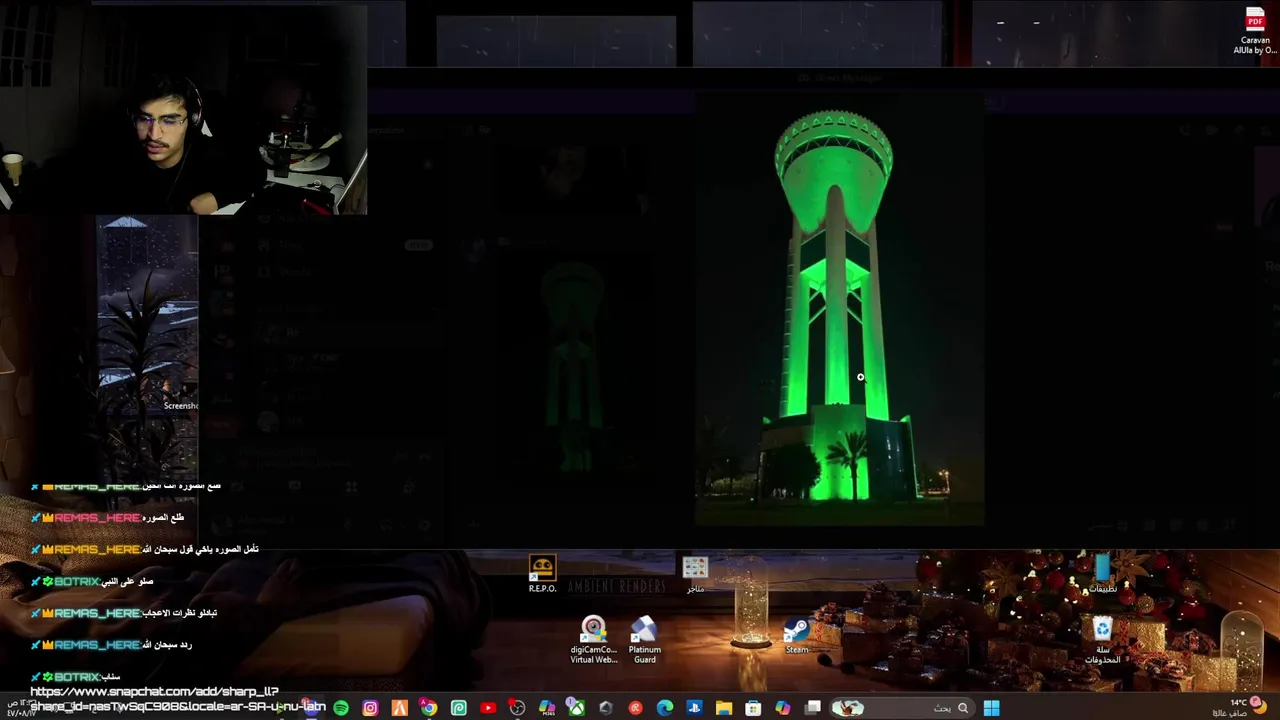
Task: Click the green illuminated tower image
Action: (839, 308)
